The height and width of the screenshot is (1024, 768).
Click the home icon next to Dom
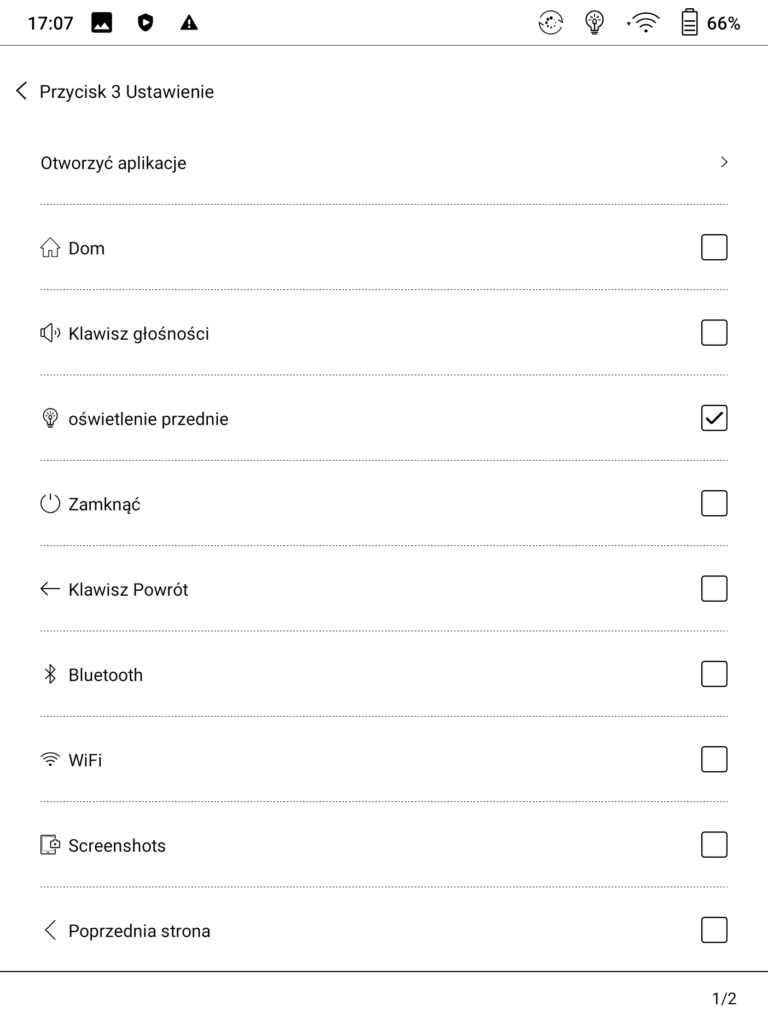(x=50, y=248)
